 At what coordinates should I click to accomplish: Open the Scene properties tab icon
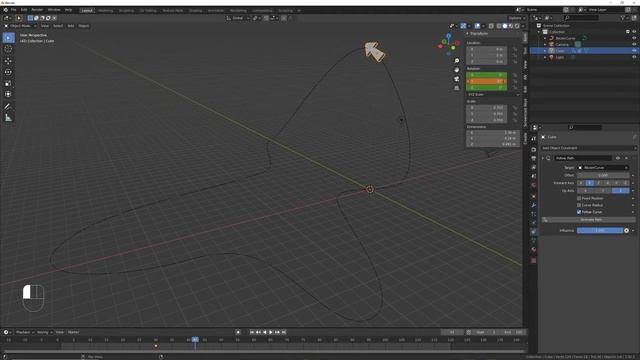(x=533, y=176)
